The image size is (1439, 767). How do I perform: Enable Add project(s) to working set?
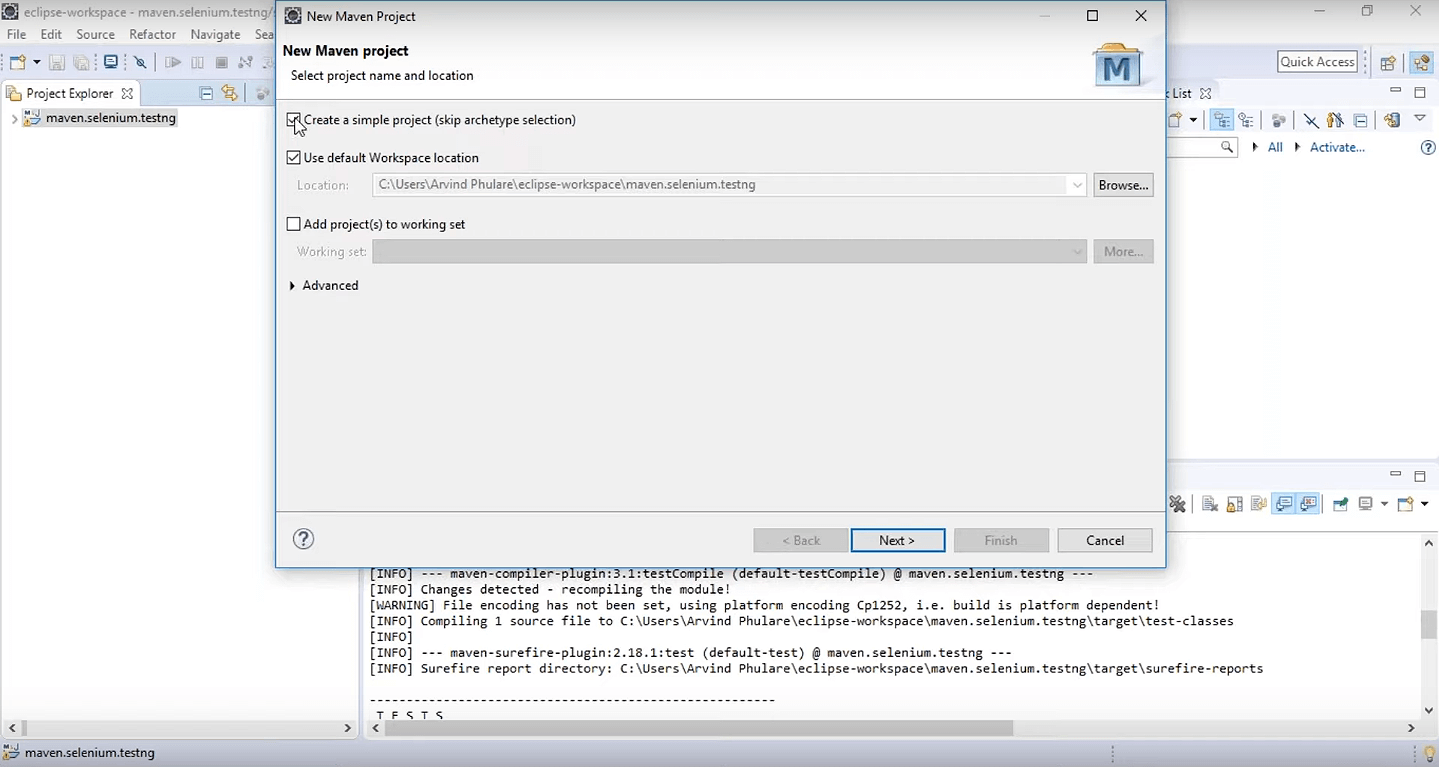coord(293,224)
